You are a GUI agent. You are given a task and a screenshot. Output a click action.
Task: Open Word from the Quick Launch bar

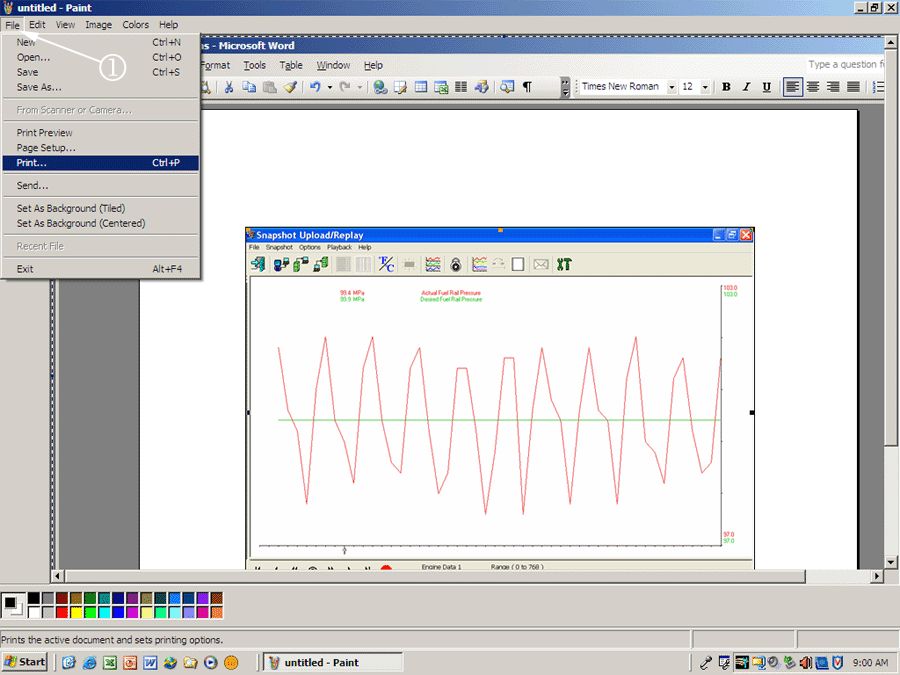150,662
